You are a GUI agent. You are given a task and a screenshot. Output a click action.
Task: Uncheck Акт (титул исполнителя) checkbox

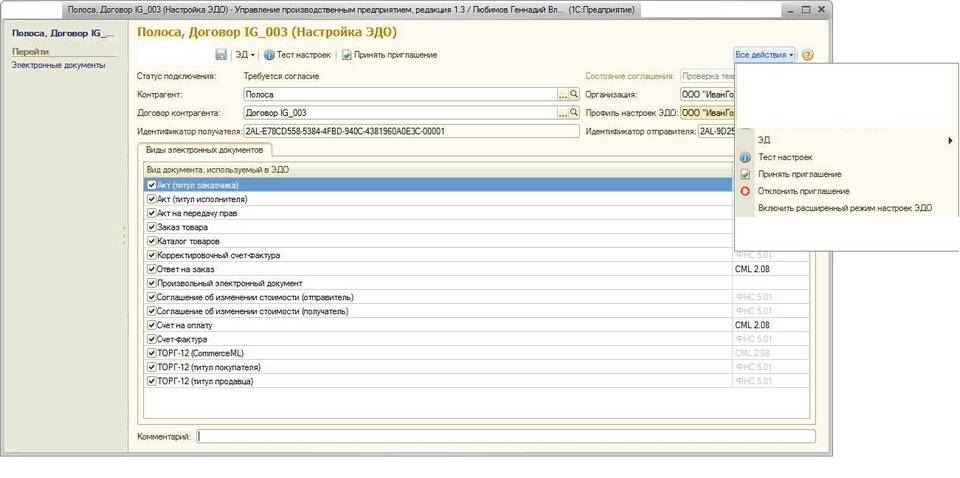coord(151,199)
